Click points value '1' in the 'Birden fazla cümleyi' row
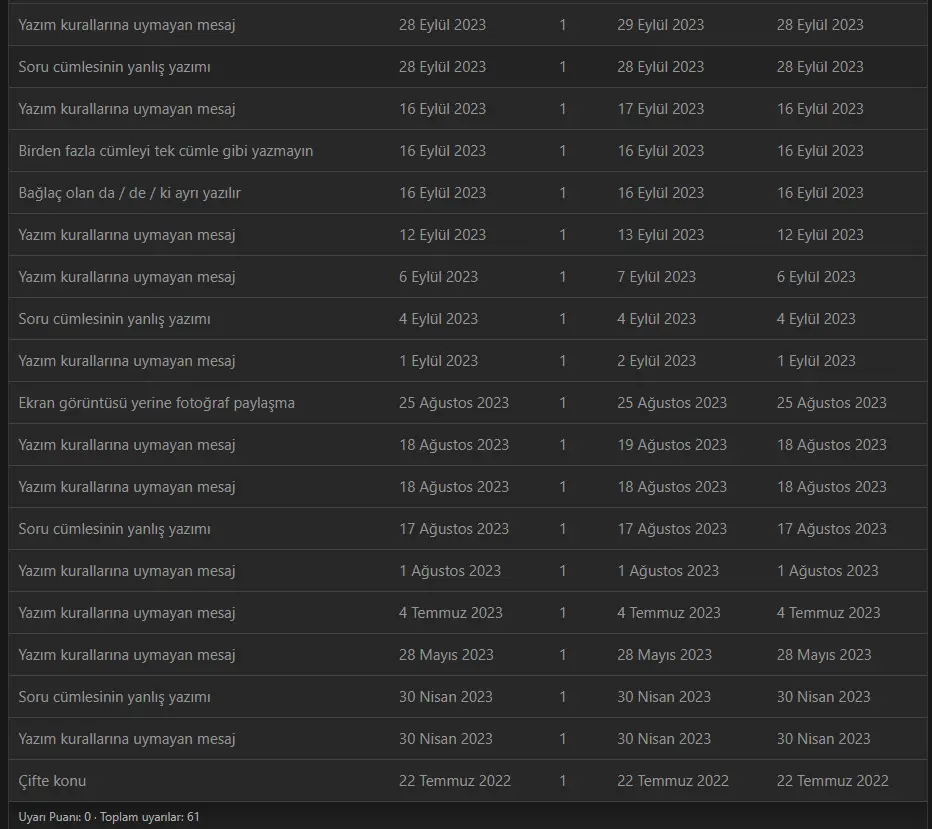 (x=562, y=151)
